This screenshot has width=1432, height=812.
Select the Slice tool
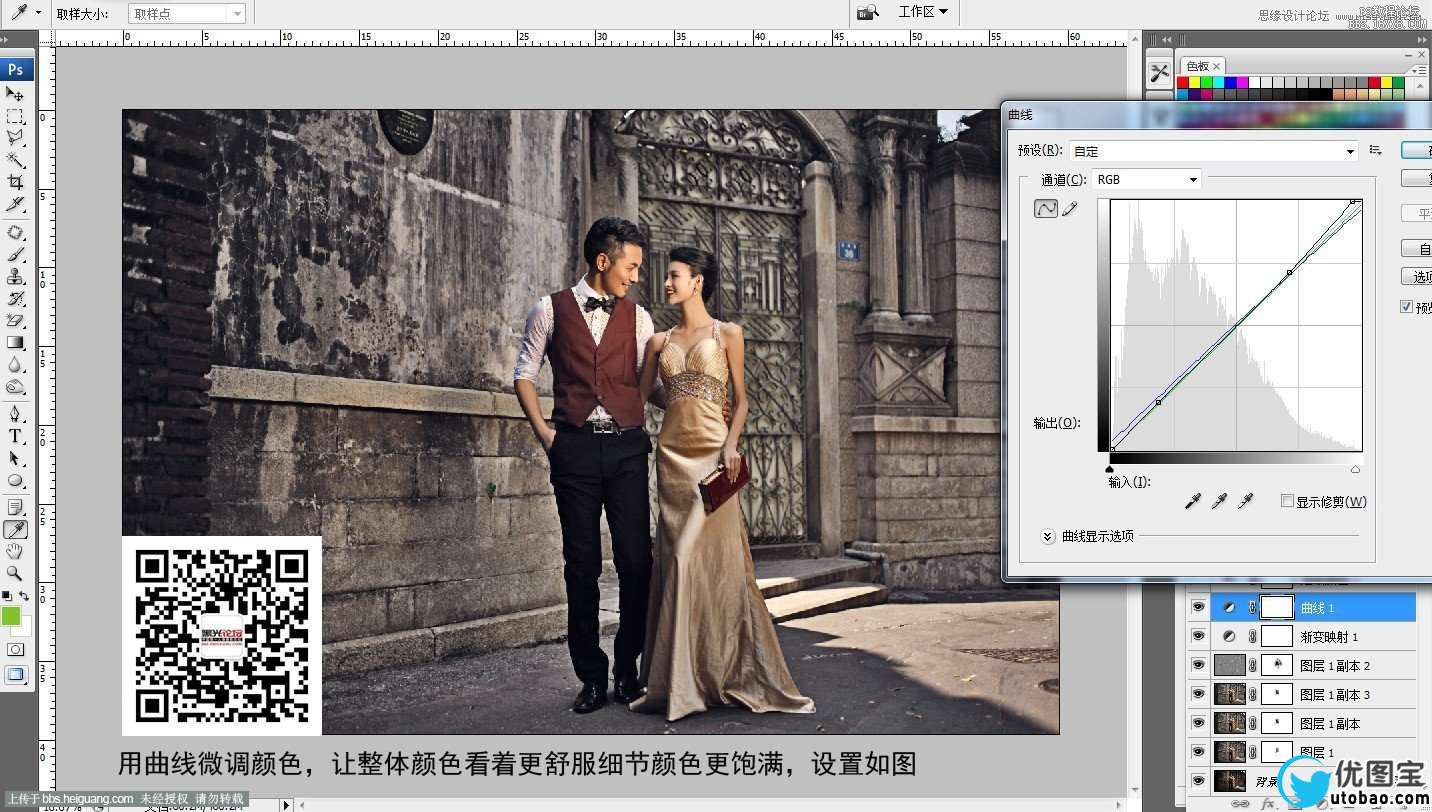coord(15,204)
